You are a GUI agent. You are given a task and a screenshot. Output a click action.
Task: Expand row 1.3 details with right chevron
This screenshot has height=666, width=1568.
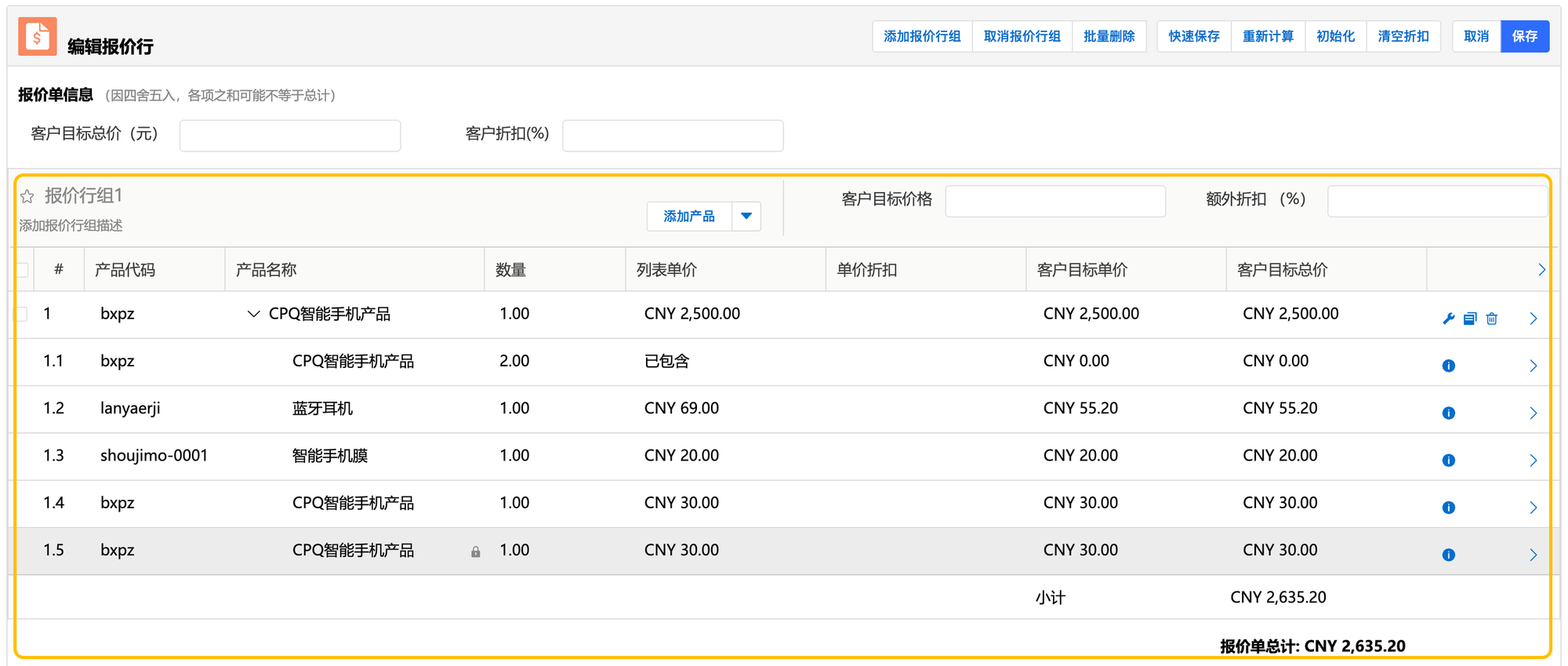coord(1534,460)
